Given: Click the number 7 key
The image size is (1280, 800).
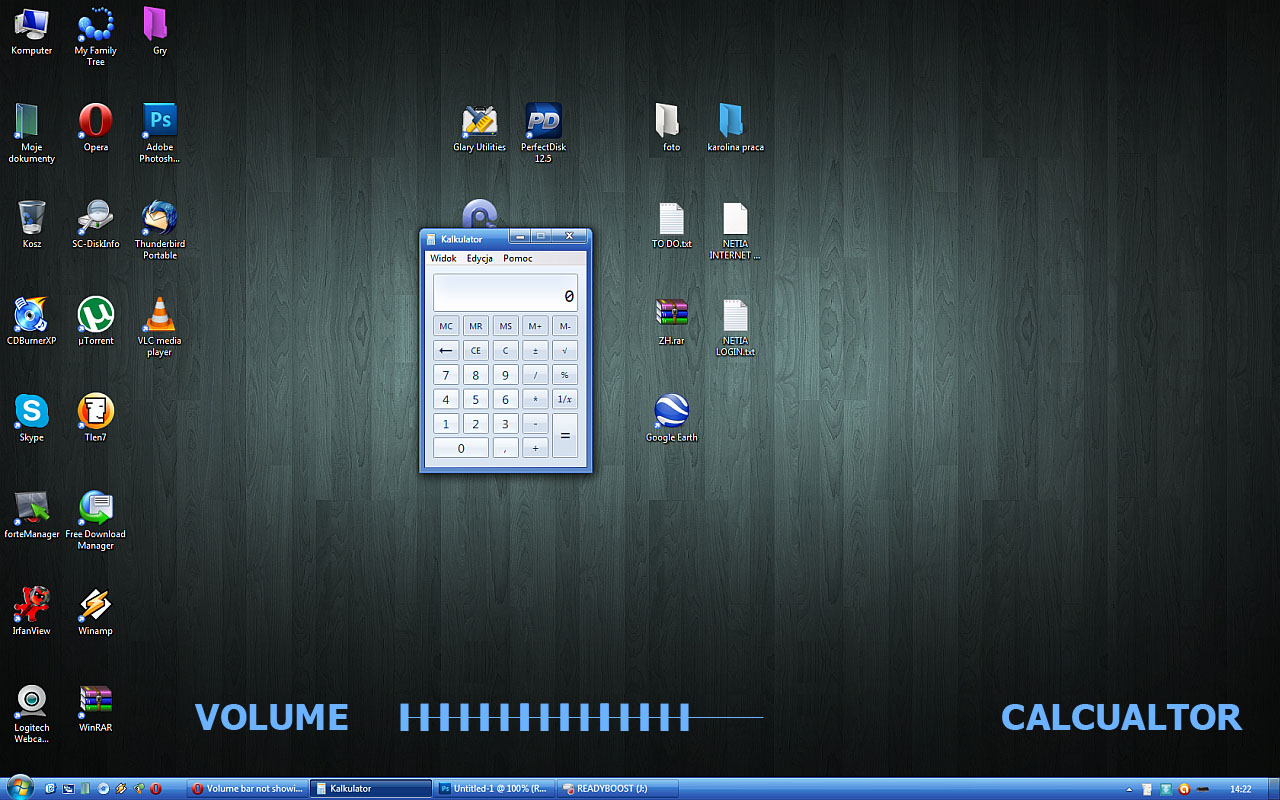Looking at the screenshot, I should coord(446,375).
